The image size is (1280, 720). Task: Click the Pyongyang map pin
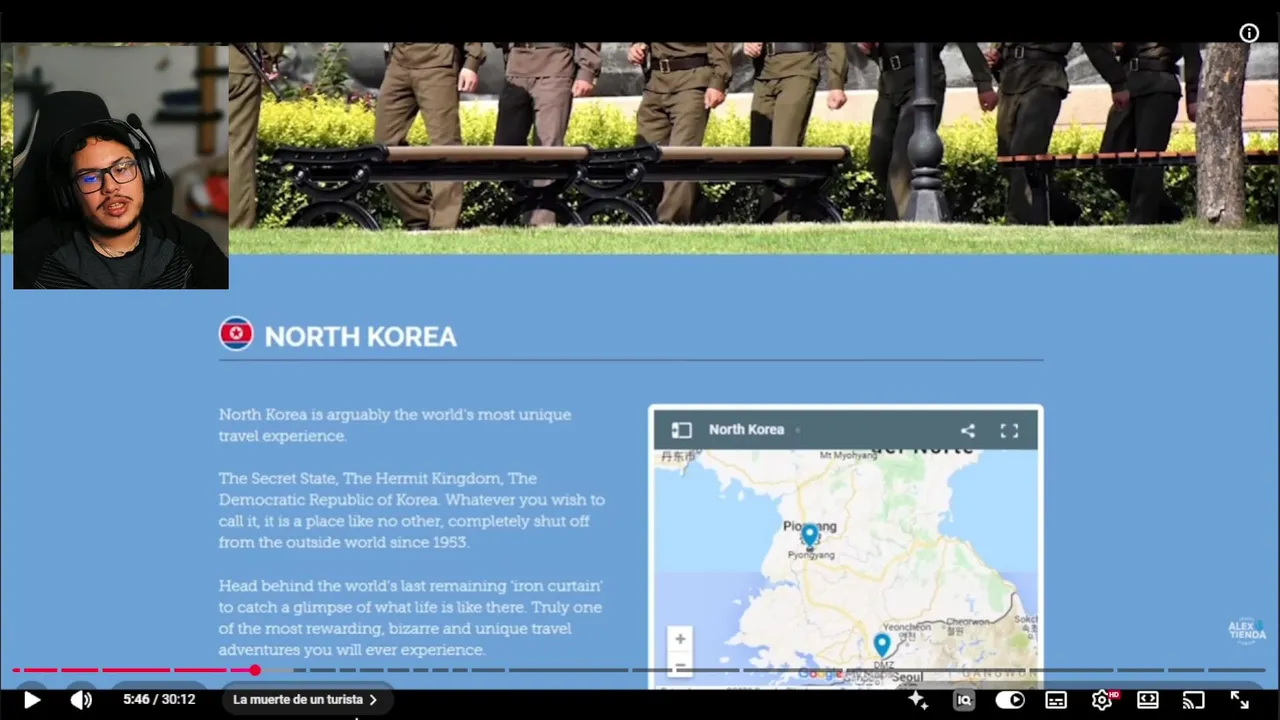pos(810,536)
